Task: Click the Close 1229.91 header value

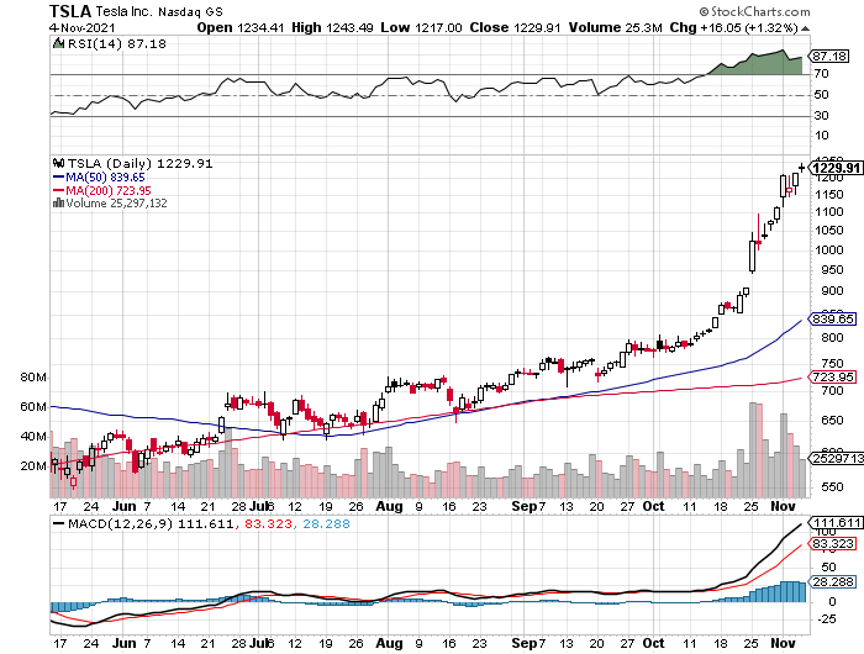Action: 515,28
